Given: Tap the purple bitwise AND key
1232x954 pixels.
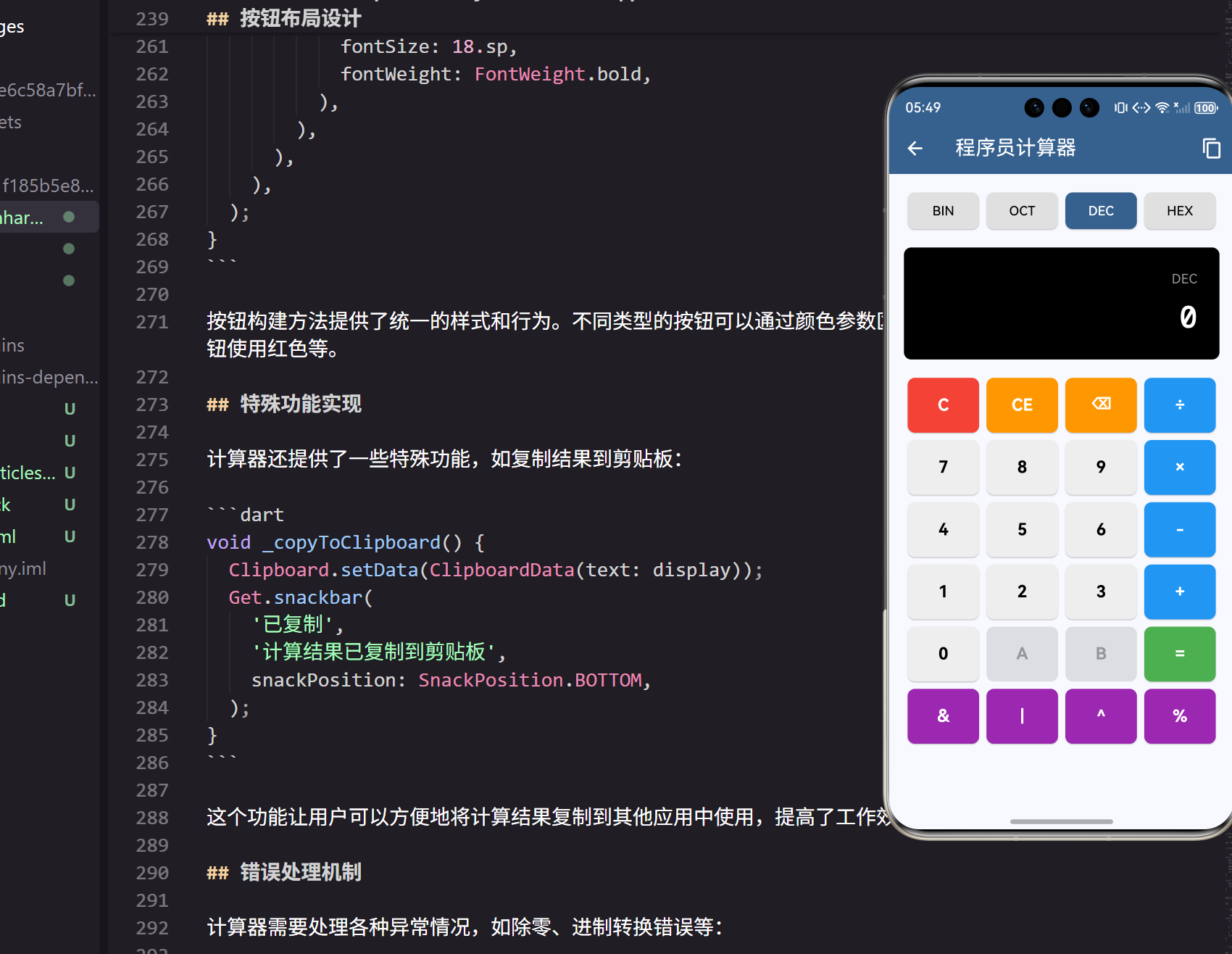Looking at the screenshot, I should point(943,716).
